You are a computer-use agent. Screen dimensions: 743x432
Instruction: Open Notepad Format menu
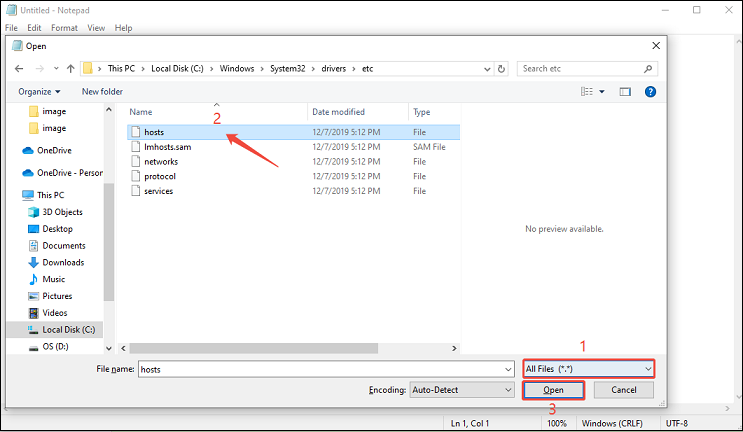(x=64, y=28)
